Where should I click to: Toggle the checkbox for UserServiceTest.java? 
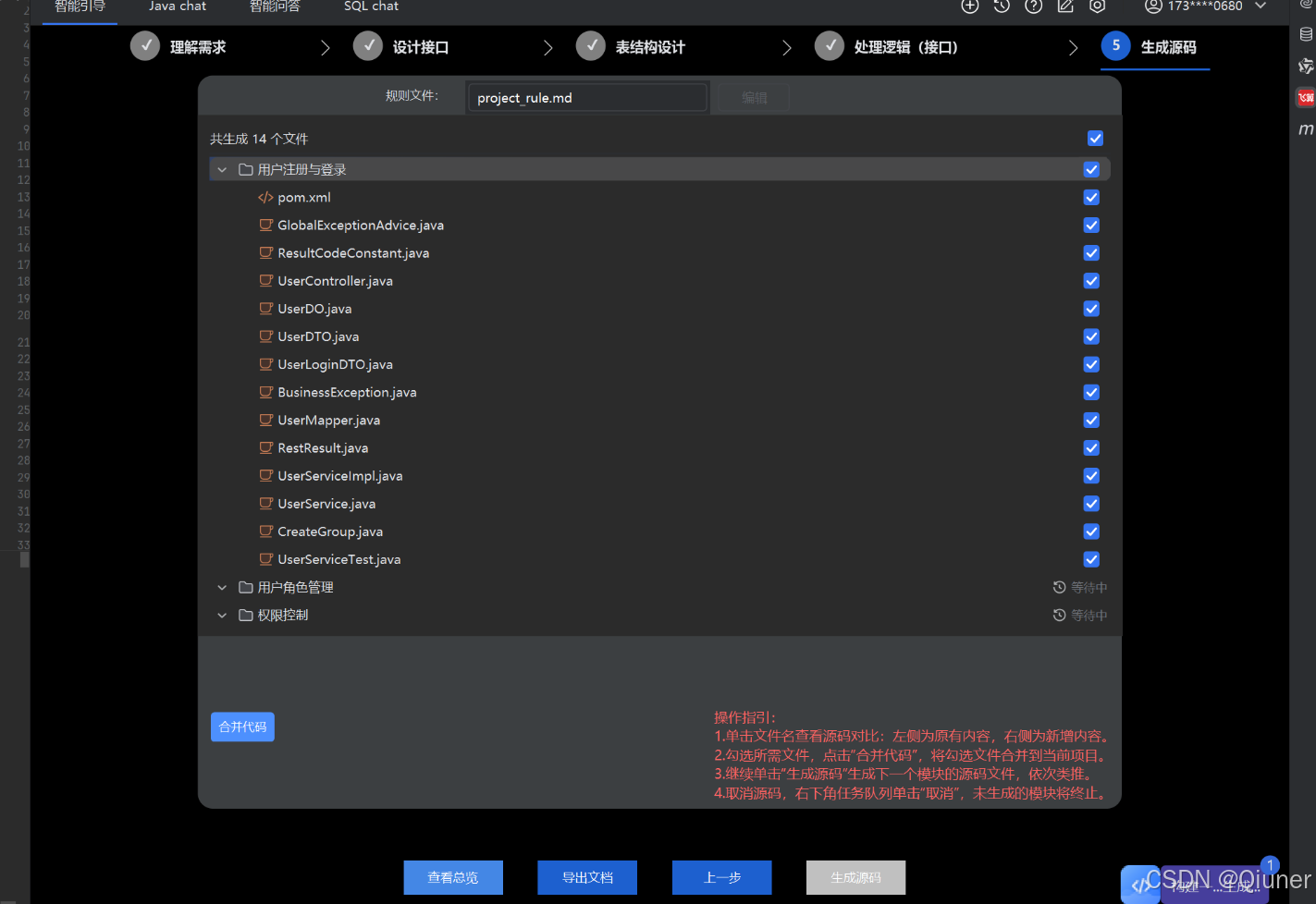click(x=1091, y=559)
